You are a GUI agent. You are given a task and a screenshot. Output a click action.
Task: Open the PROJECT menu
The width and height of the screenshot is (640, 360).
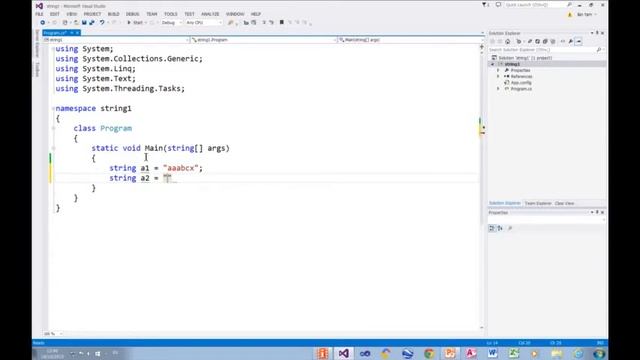92,14
